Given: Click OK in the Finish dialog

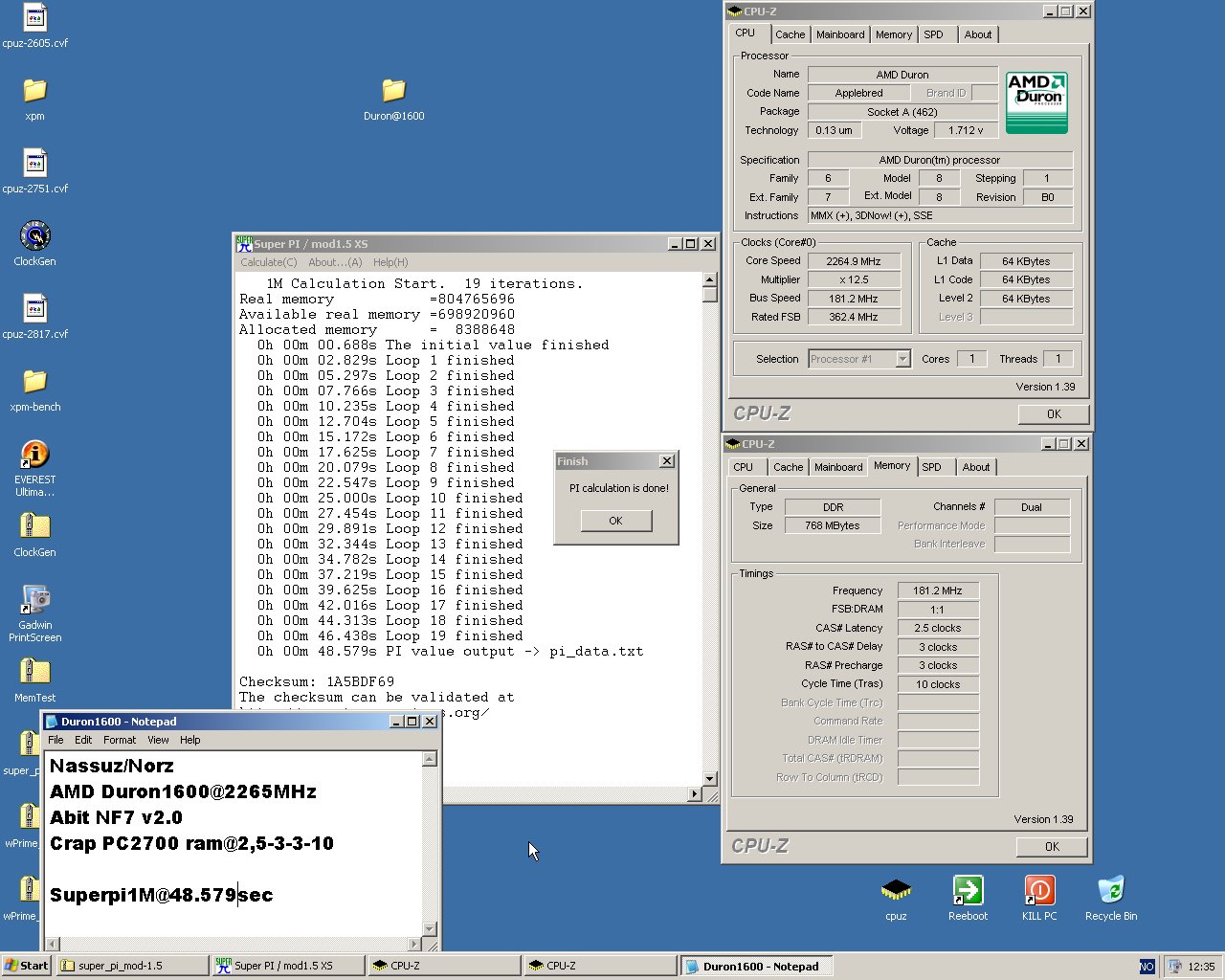Looking at the screenshot, I should [x=615, y=521].
